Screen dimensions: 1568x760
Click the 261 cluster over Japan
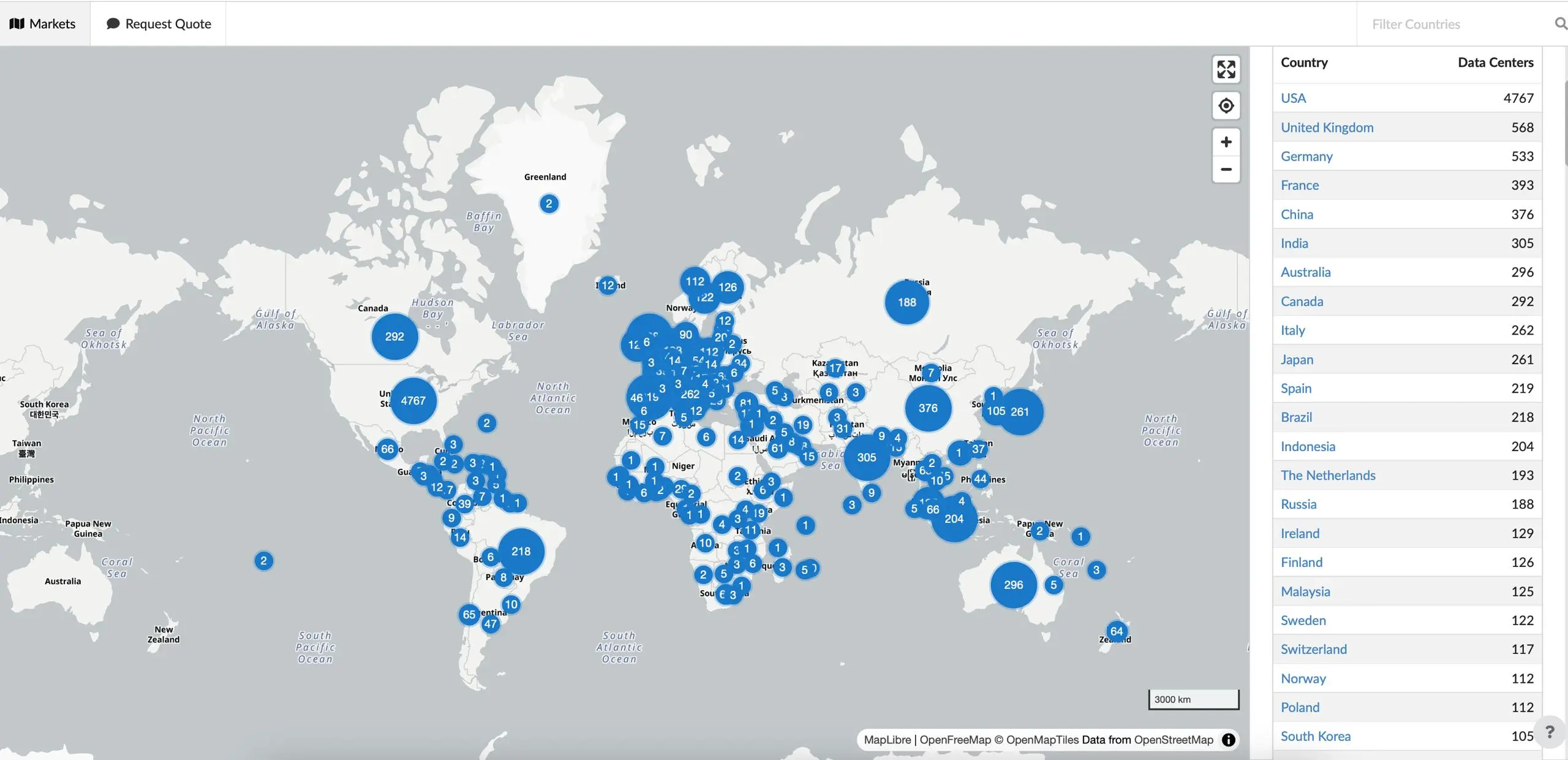pyautogui.click(x=1020, y=412)
